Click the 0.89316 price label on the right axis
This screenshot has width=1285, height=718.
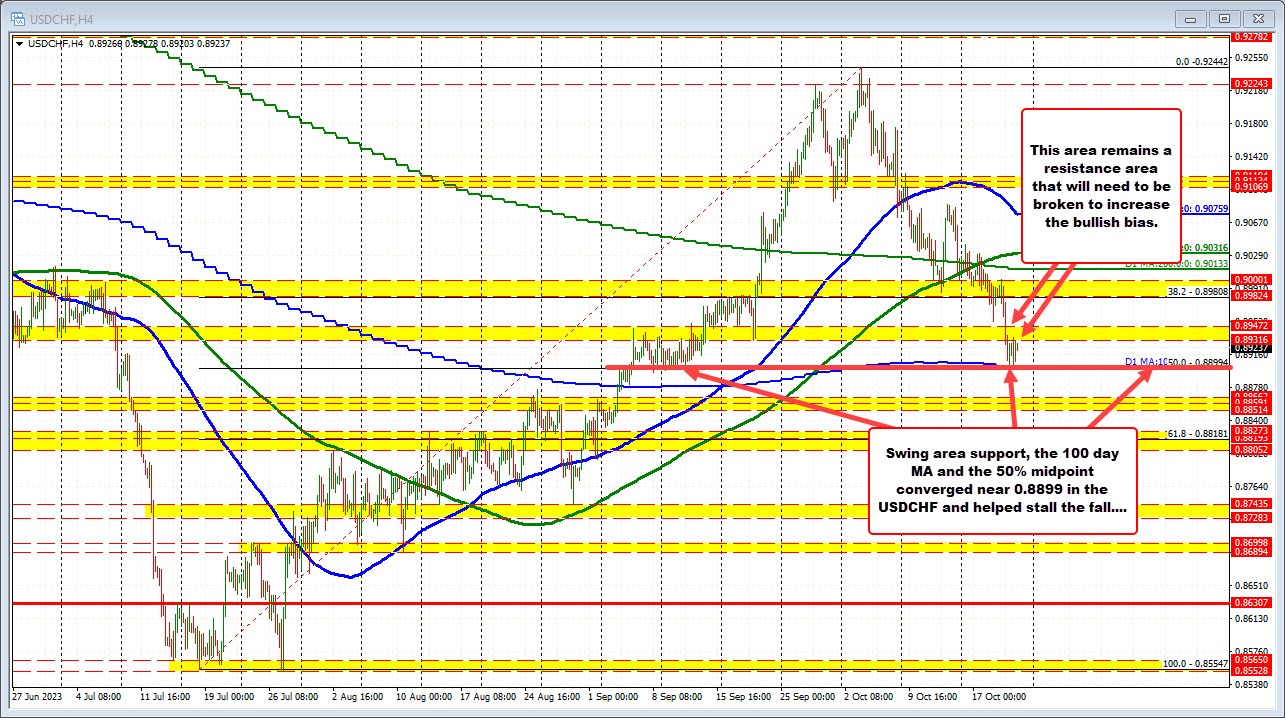coord(1253,340)
